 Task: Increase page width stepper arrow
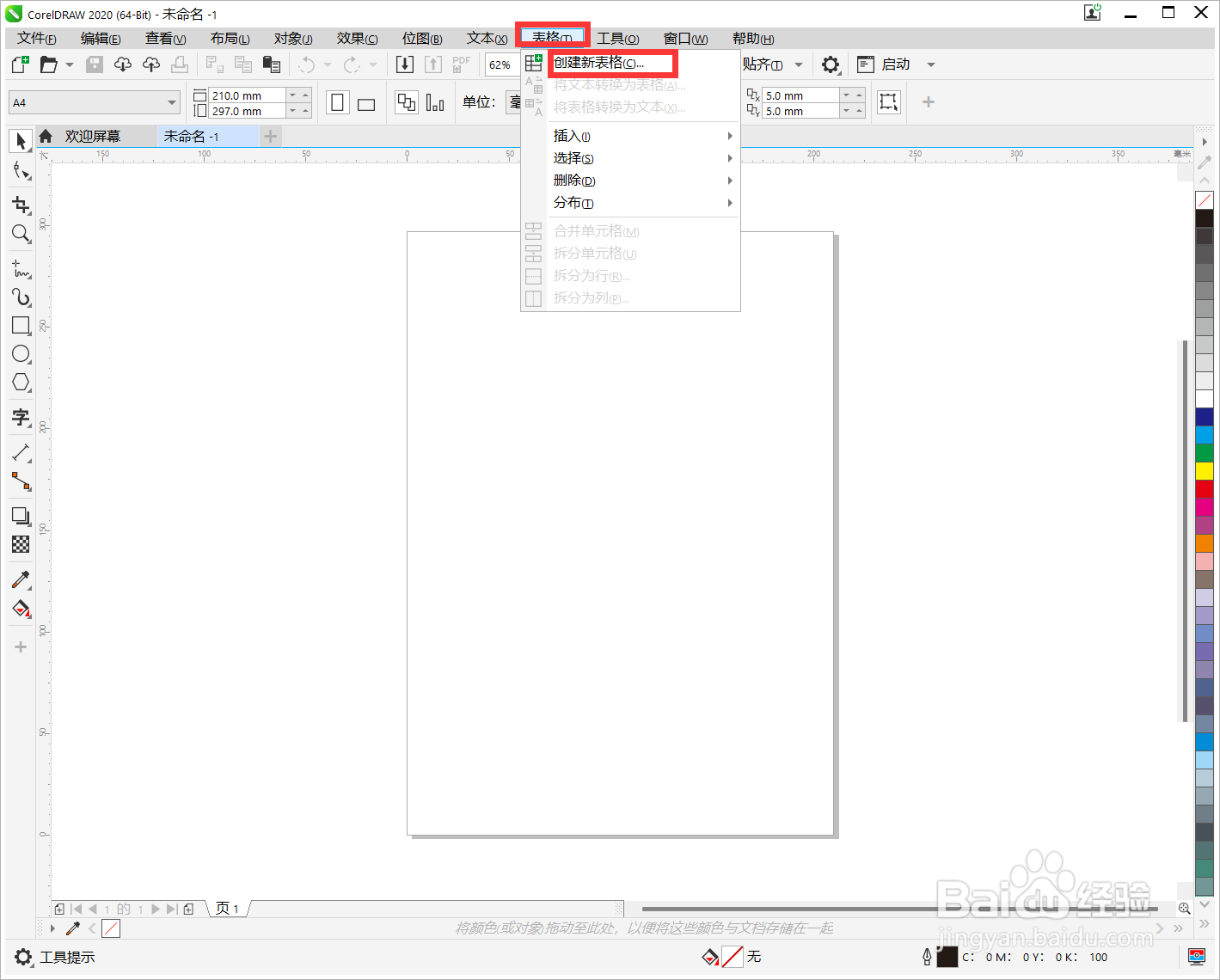(x=306, y=95)
